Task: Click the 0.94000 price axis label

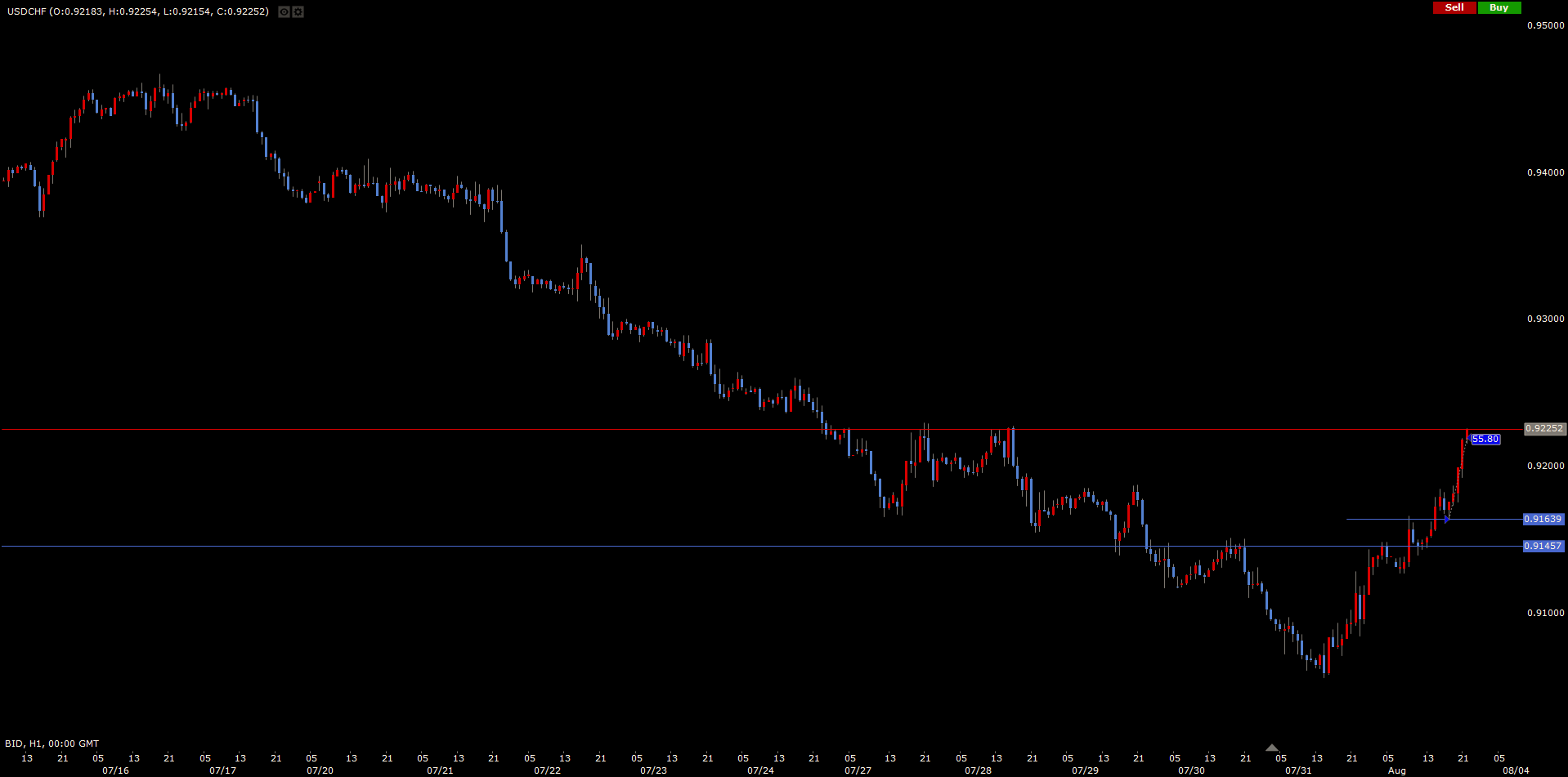Action: (1545, 172)
